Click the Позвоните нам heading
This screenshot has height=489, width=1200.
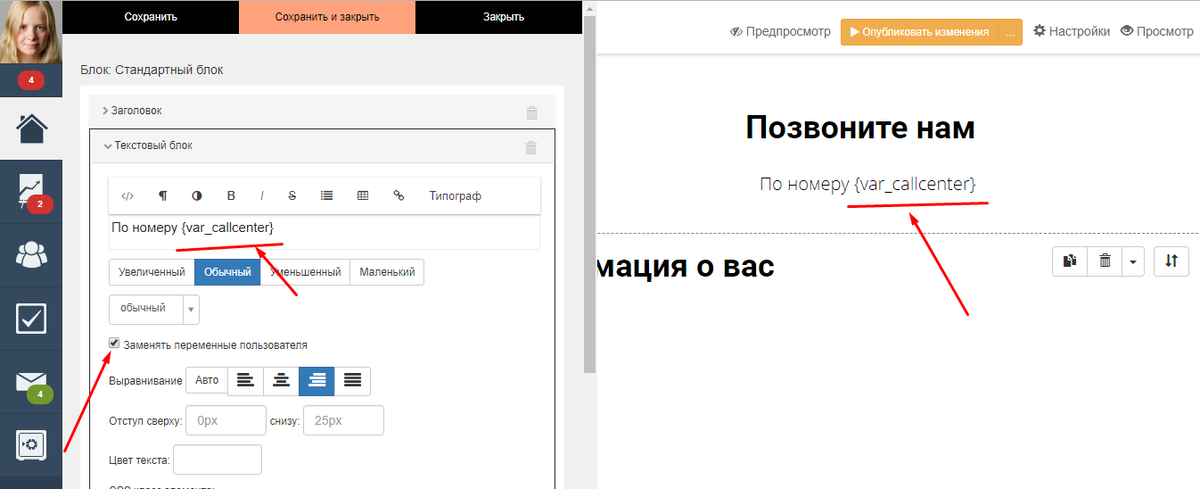[860, 128]
